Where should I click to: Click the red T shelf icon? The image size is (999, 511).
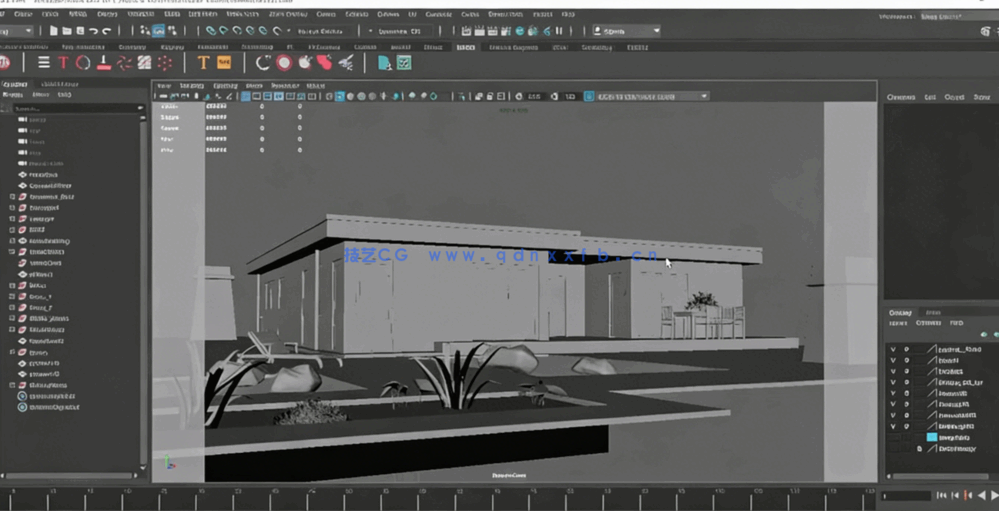click(x=63, y=63)
